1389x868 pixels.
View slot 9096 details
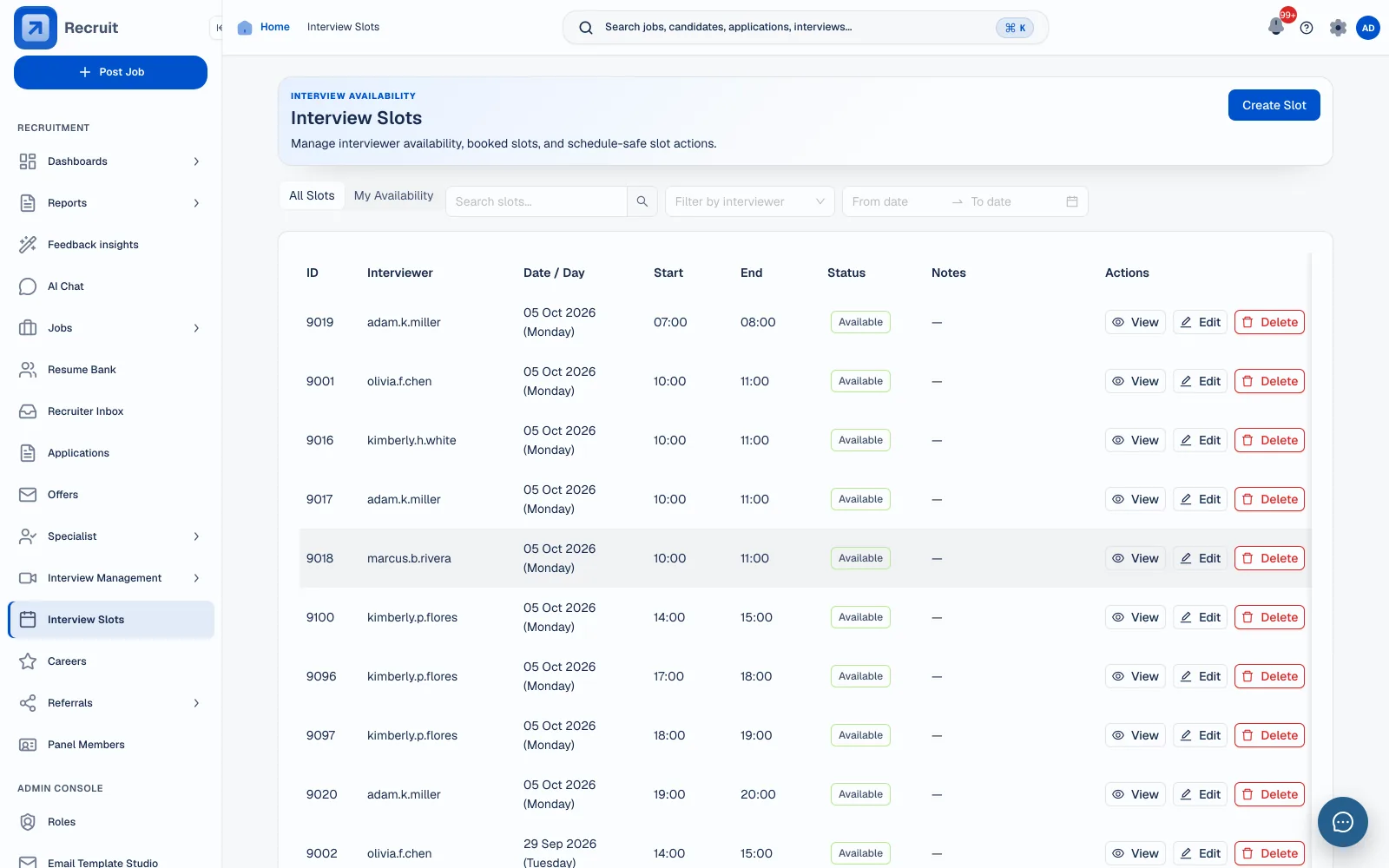pos(1135,676)
